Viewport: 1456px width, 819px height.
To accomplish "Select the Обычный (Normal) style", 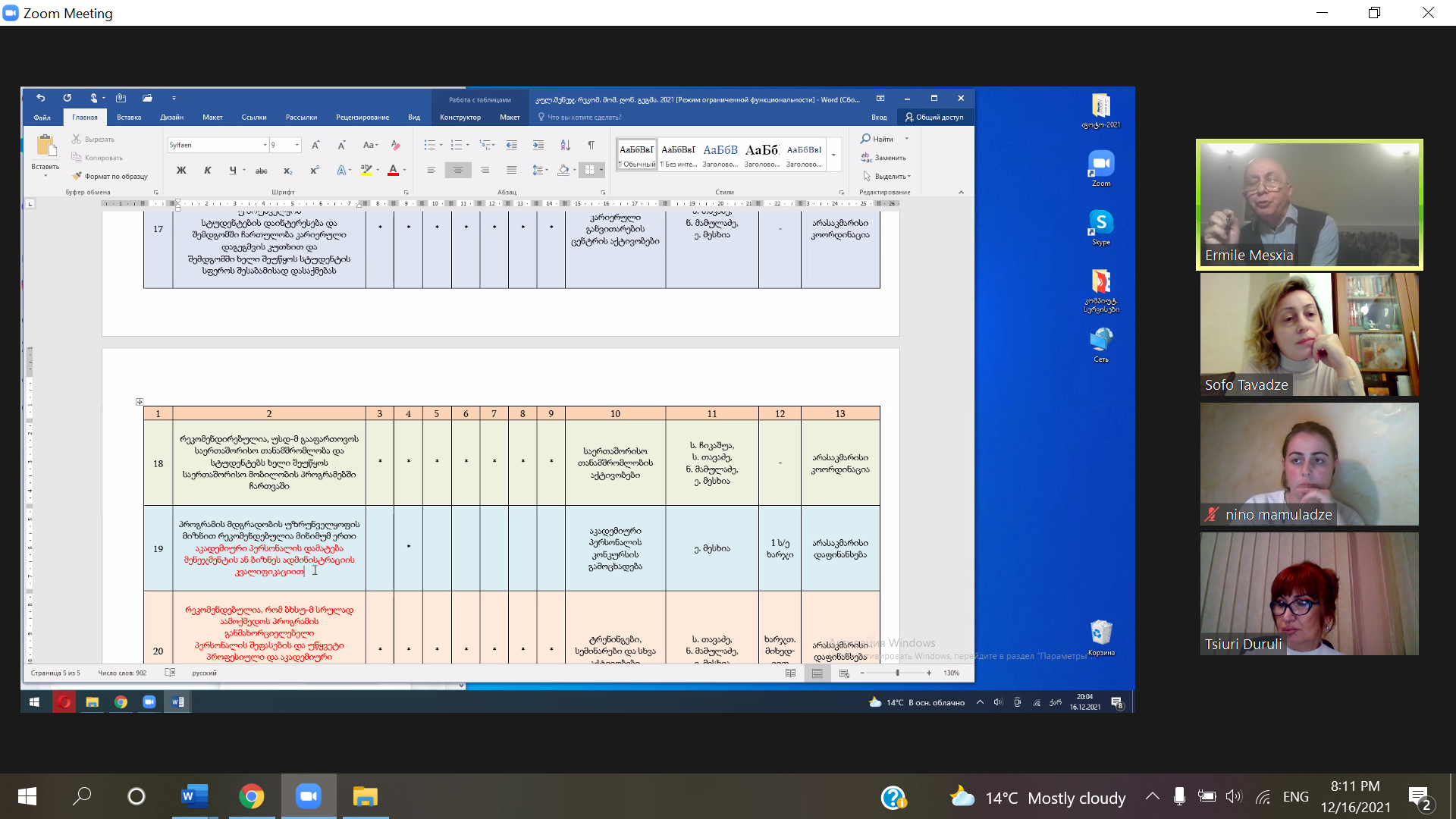I will 637,155.
